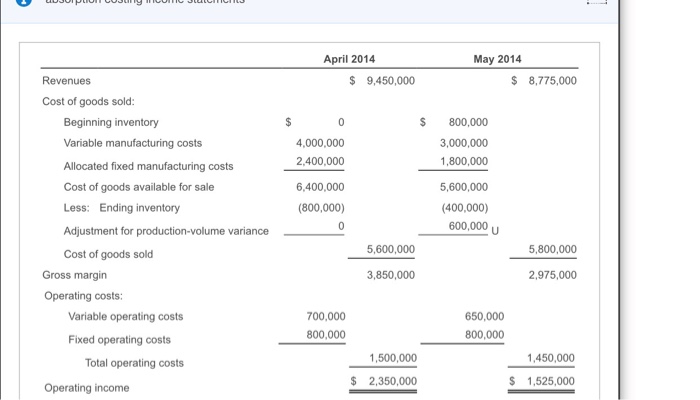
Task: Select April revenues value 9,450,000
Action: (391, 81)
